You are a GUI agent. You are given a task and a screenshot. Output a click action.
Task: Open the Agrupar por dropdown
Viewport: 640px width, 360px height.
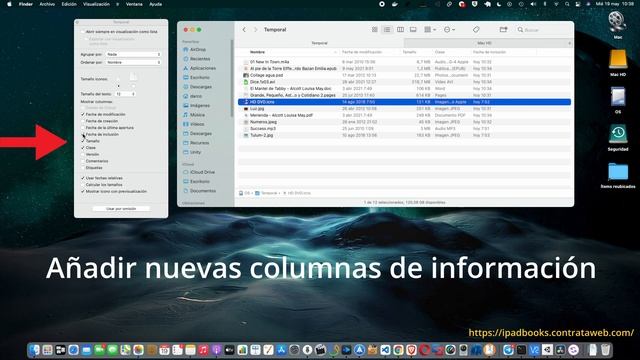pyautogui.click(x=133, y=54)
